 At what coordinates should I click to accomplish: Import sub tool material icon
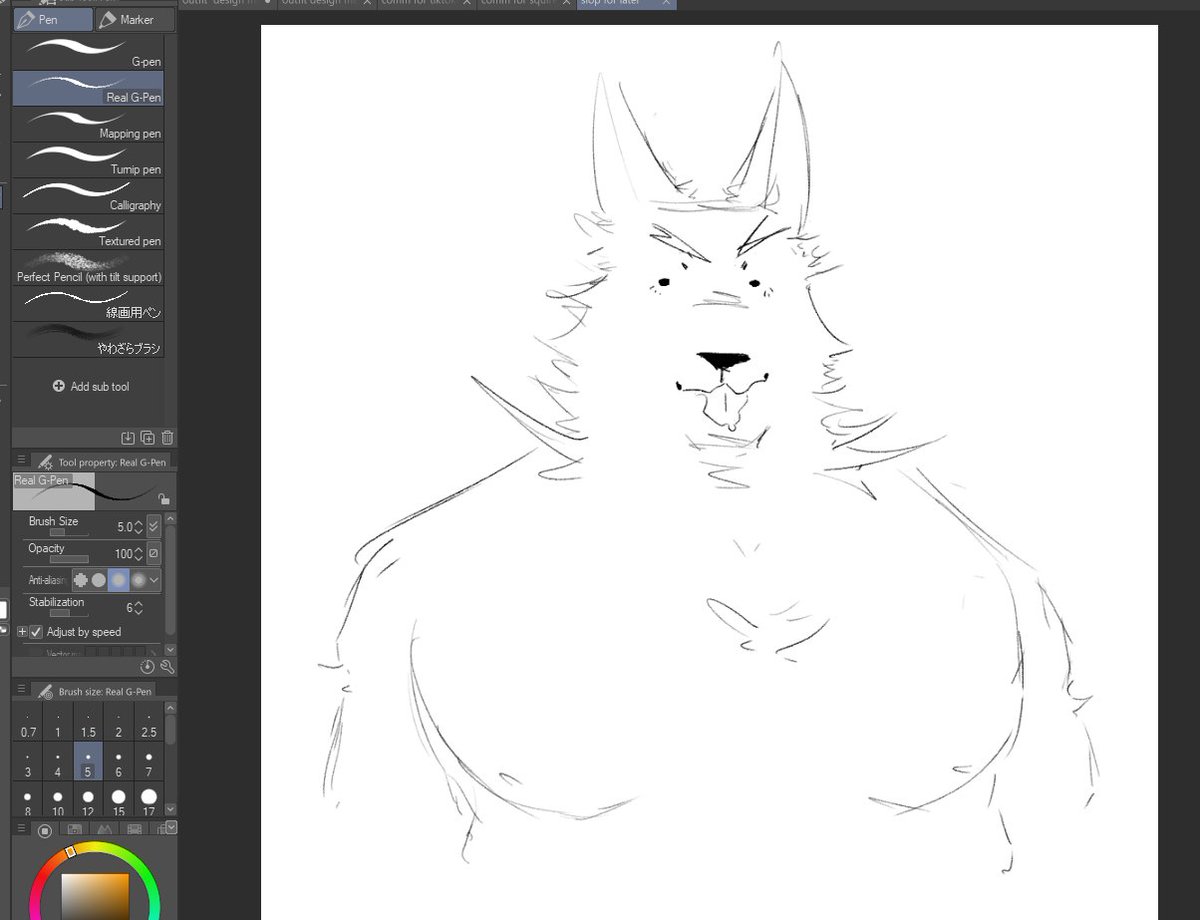tap(128, 437)
